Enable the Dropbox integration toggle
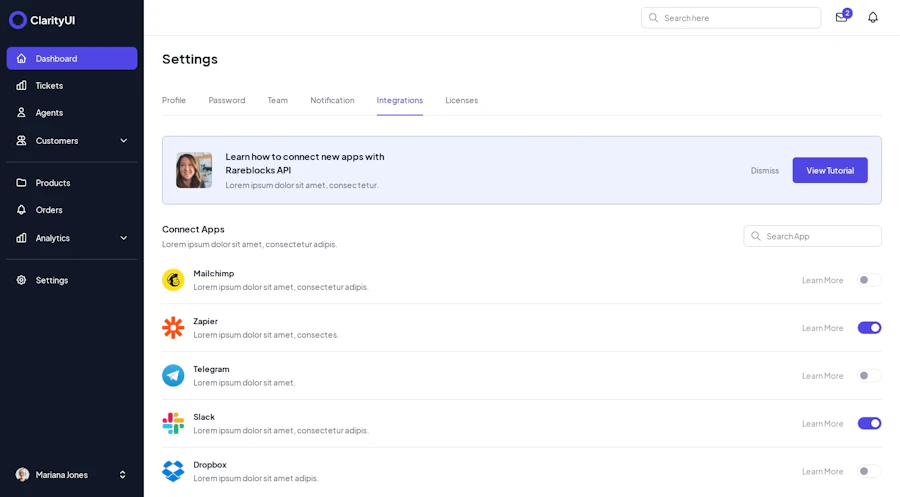Viewport: 900px width, 497px height. click(869, 471)
